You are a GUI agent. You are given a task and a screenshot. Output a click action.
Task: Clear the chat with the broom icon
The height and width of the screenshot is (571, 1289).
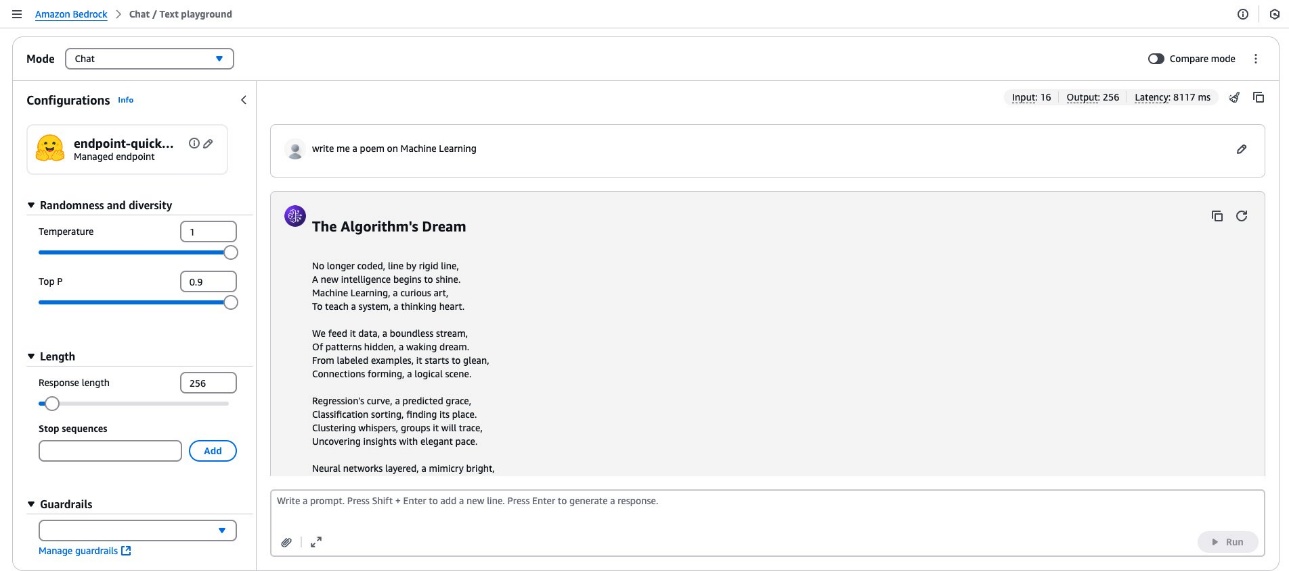1234,98
